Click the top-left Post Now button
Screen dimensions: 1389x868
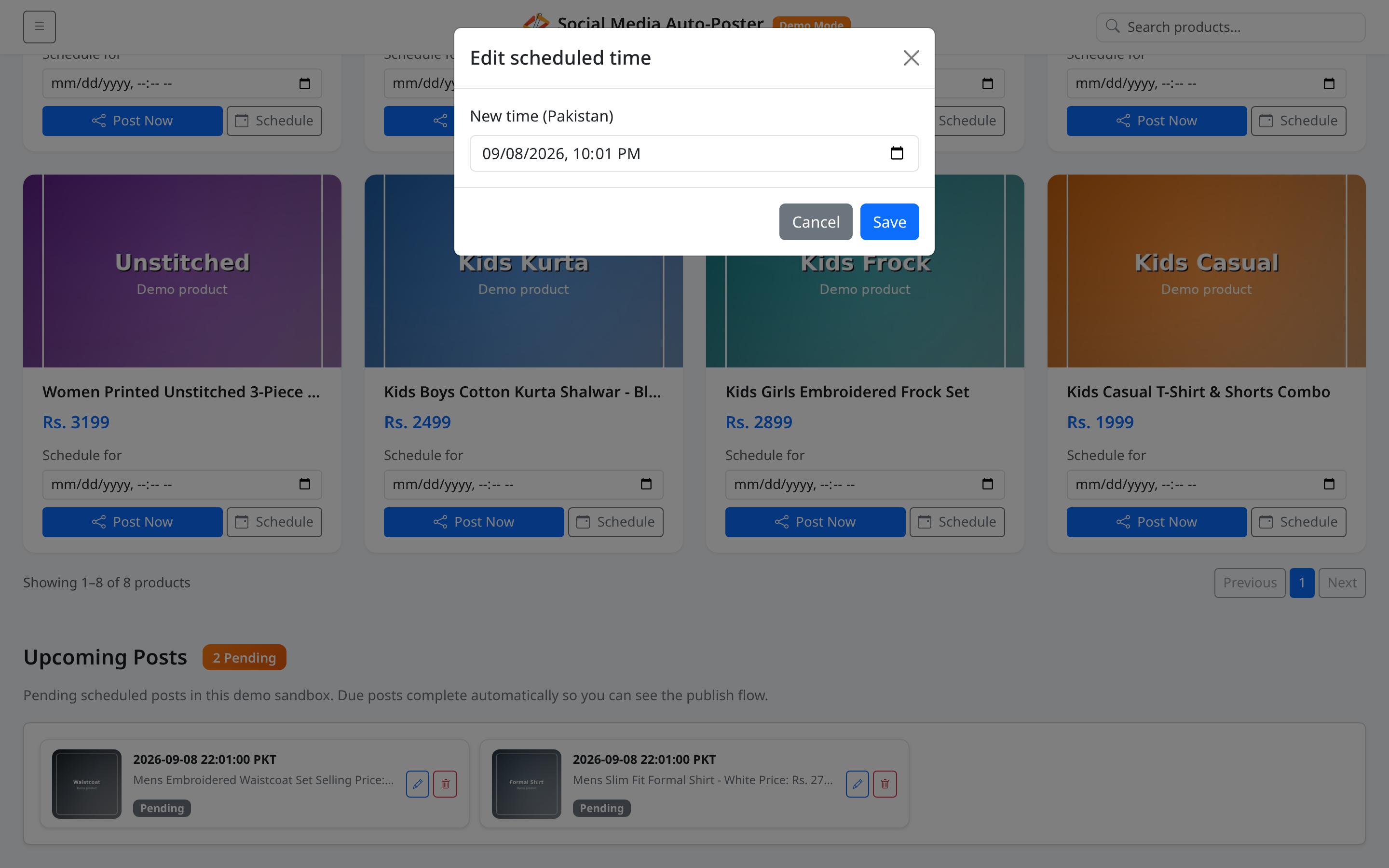click(x=132, y=121)
